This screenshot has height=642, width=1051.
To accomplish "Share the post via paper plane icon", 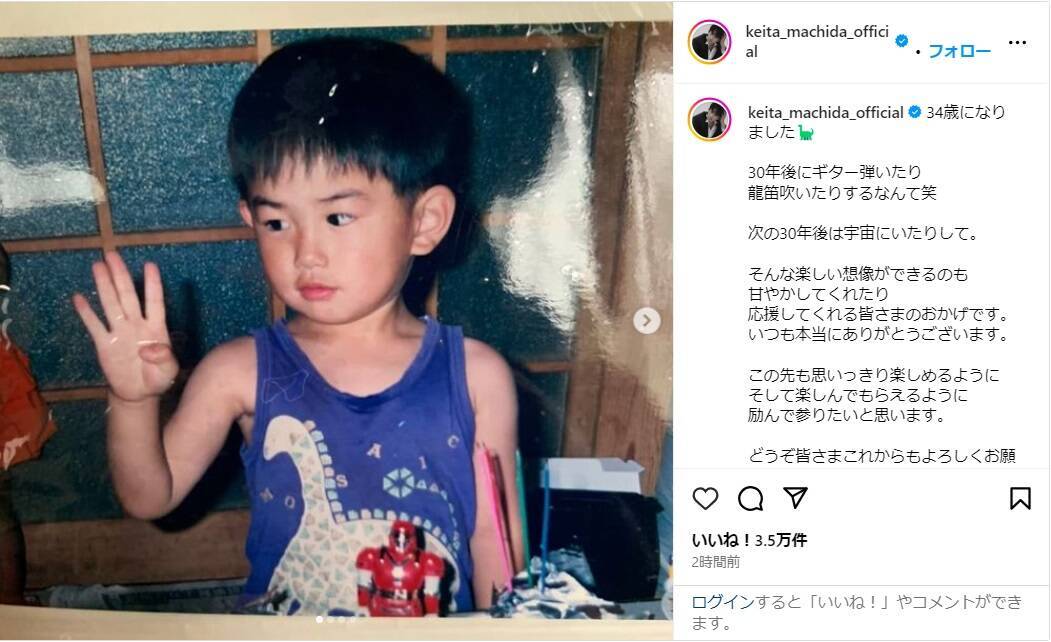I will click(796, 497).
